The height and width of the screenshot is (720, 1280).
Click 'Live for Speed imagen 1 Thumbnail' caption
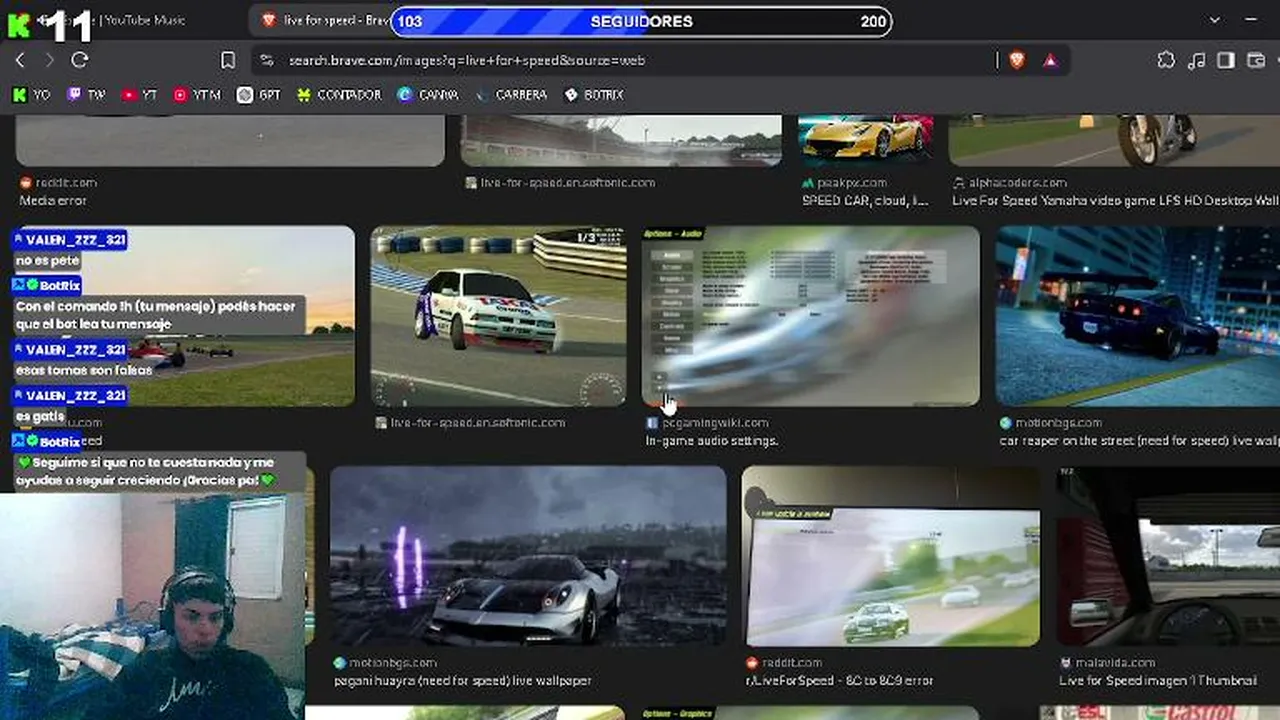pyautogui.click(x=1158, y=681)
